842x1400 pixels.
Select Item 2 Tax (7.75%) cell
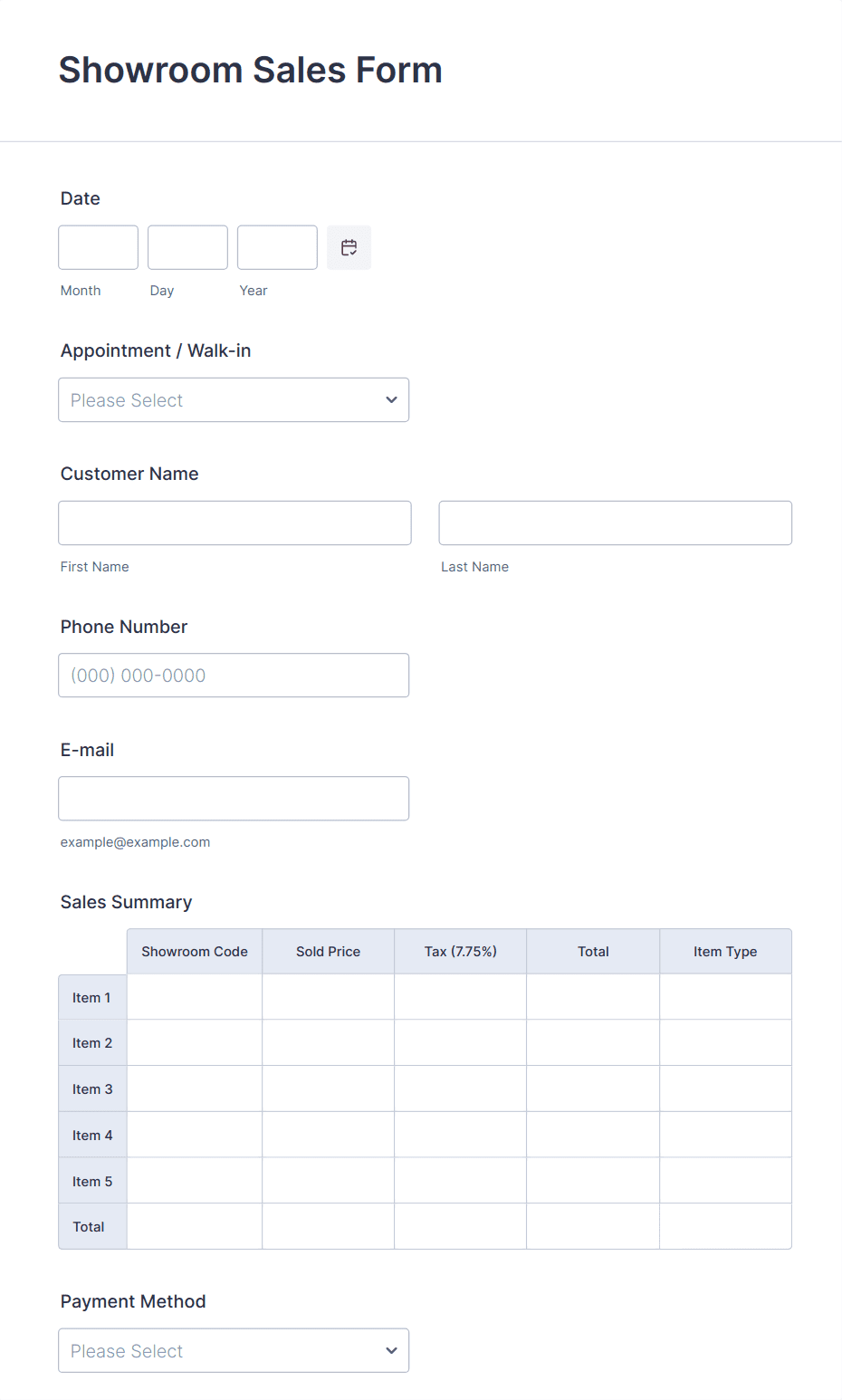coord(460,1043)
